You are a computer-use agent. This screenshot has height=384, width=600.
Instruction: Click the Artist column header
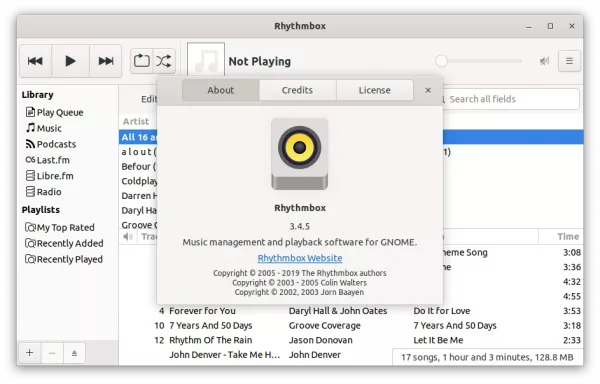[x=136, y=121]
